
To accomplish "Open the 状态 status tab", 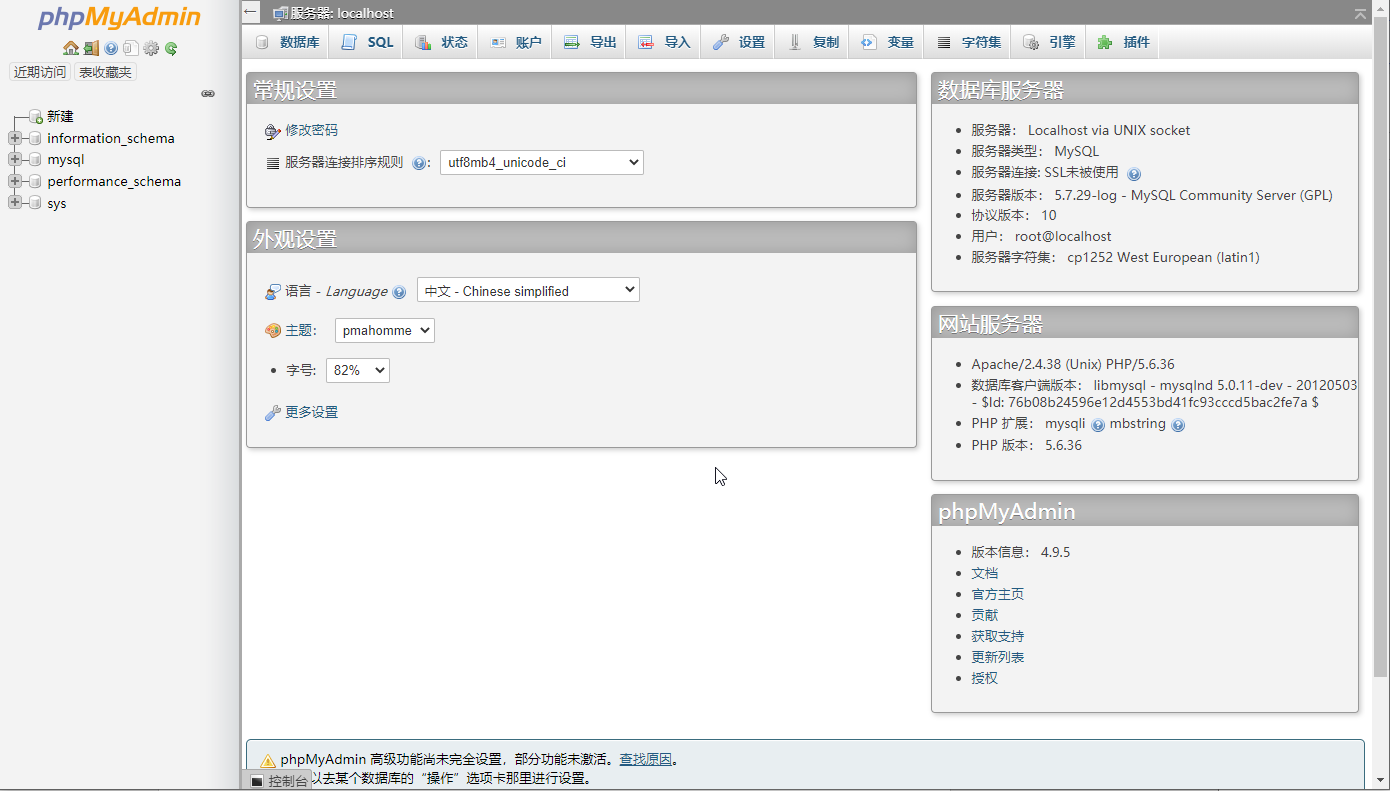I will tap(441, 42).
